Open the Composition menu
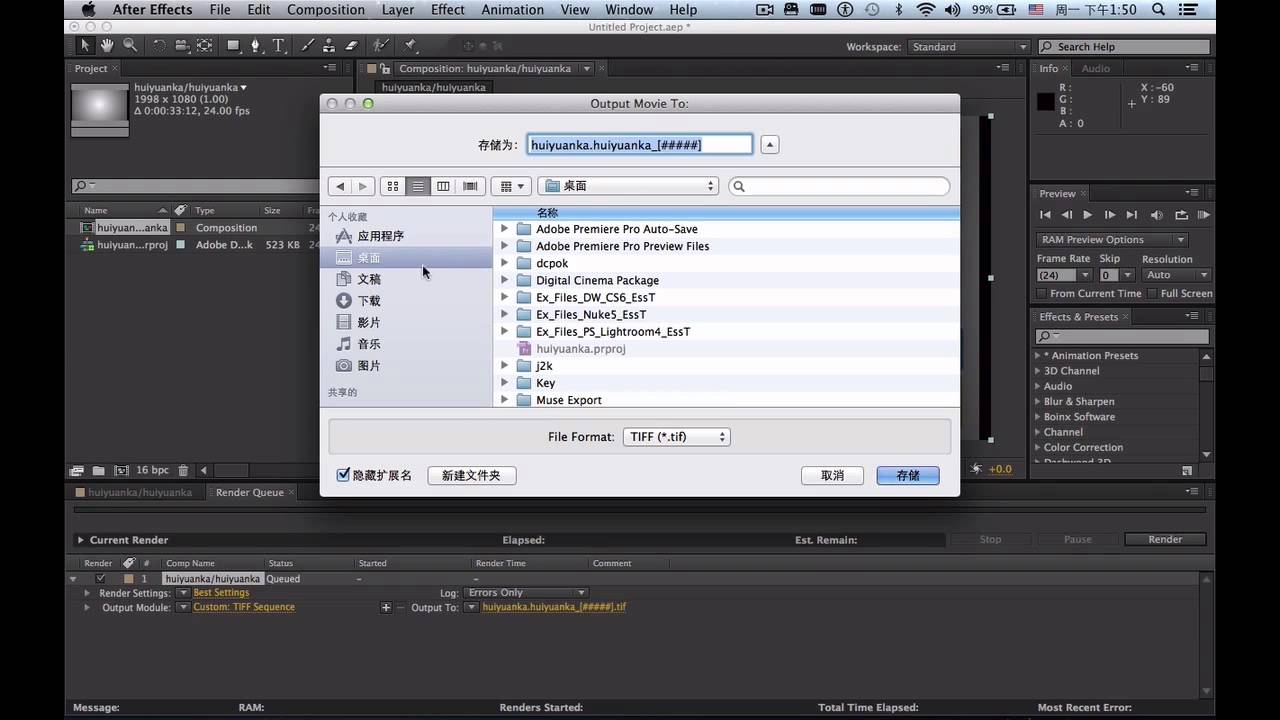 326,10
